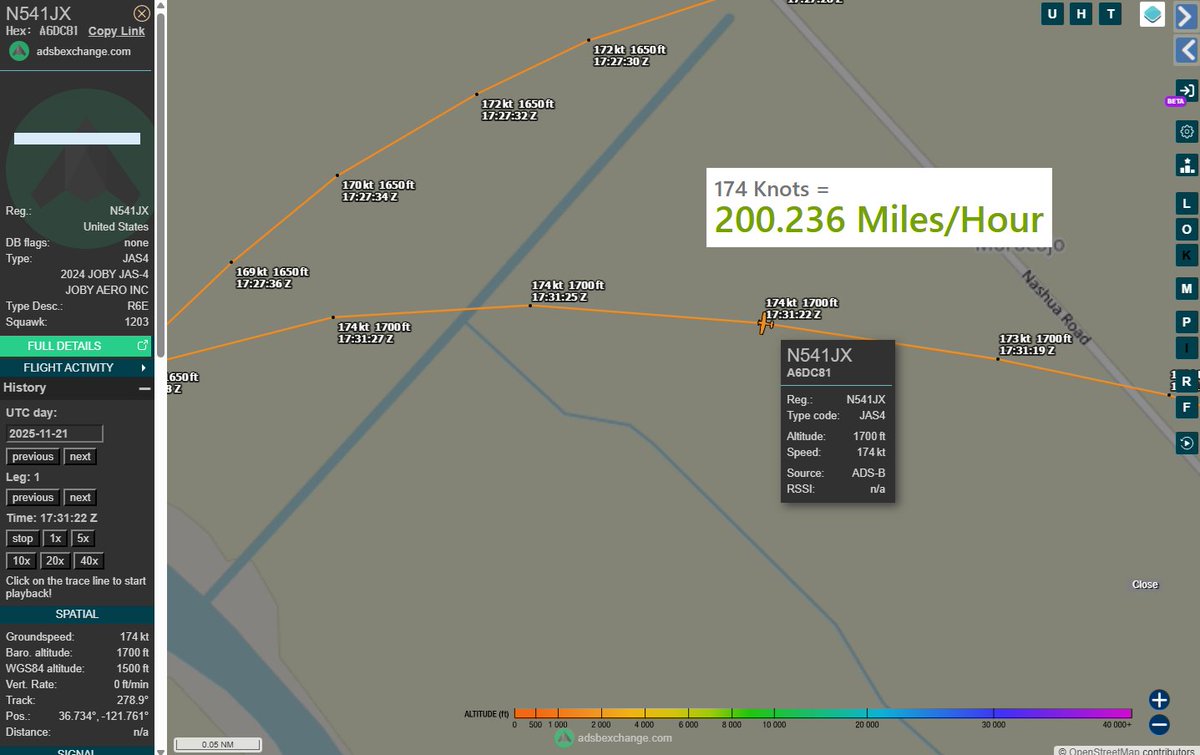Open the map layers selector
Screen dimensions: 1200x755
click(x=1152, y=15)
